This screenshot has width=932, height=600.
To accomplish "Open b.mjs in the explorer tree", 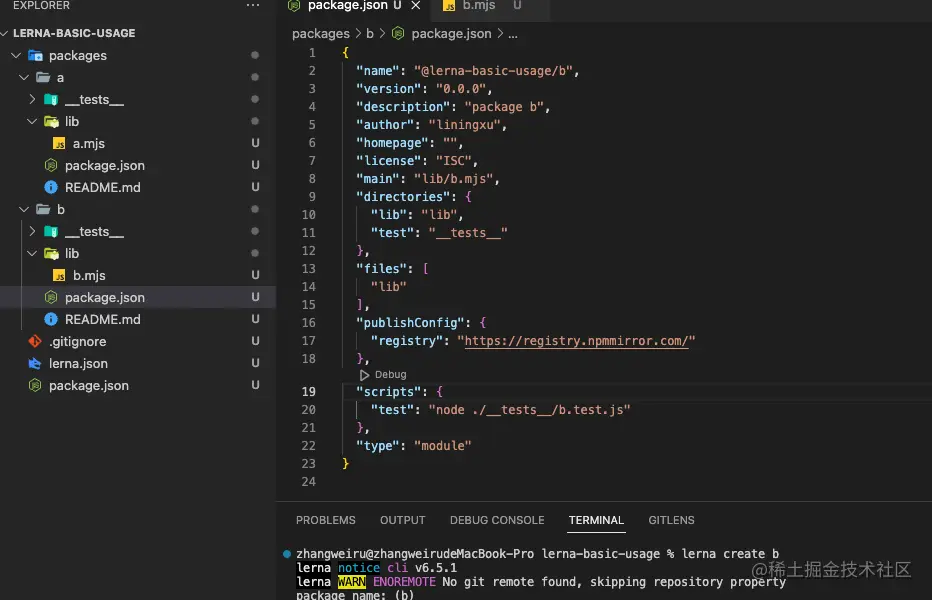I will (x=89, y=275).
